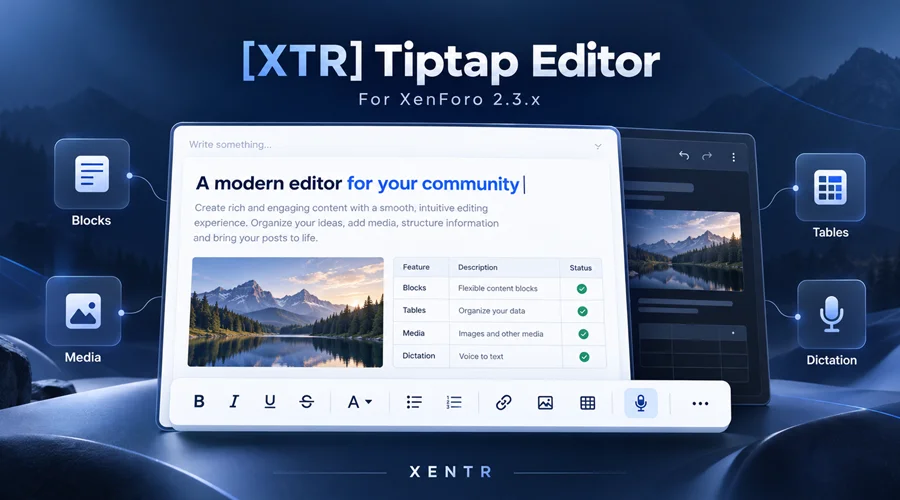Viewport: 900px width, 500px height.
Task: Select the Tables feature icon
Action: [830, 187]
